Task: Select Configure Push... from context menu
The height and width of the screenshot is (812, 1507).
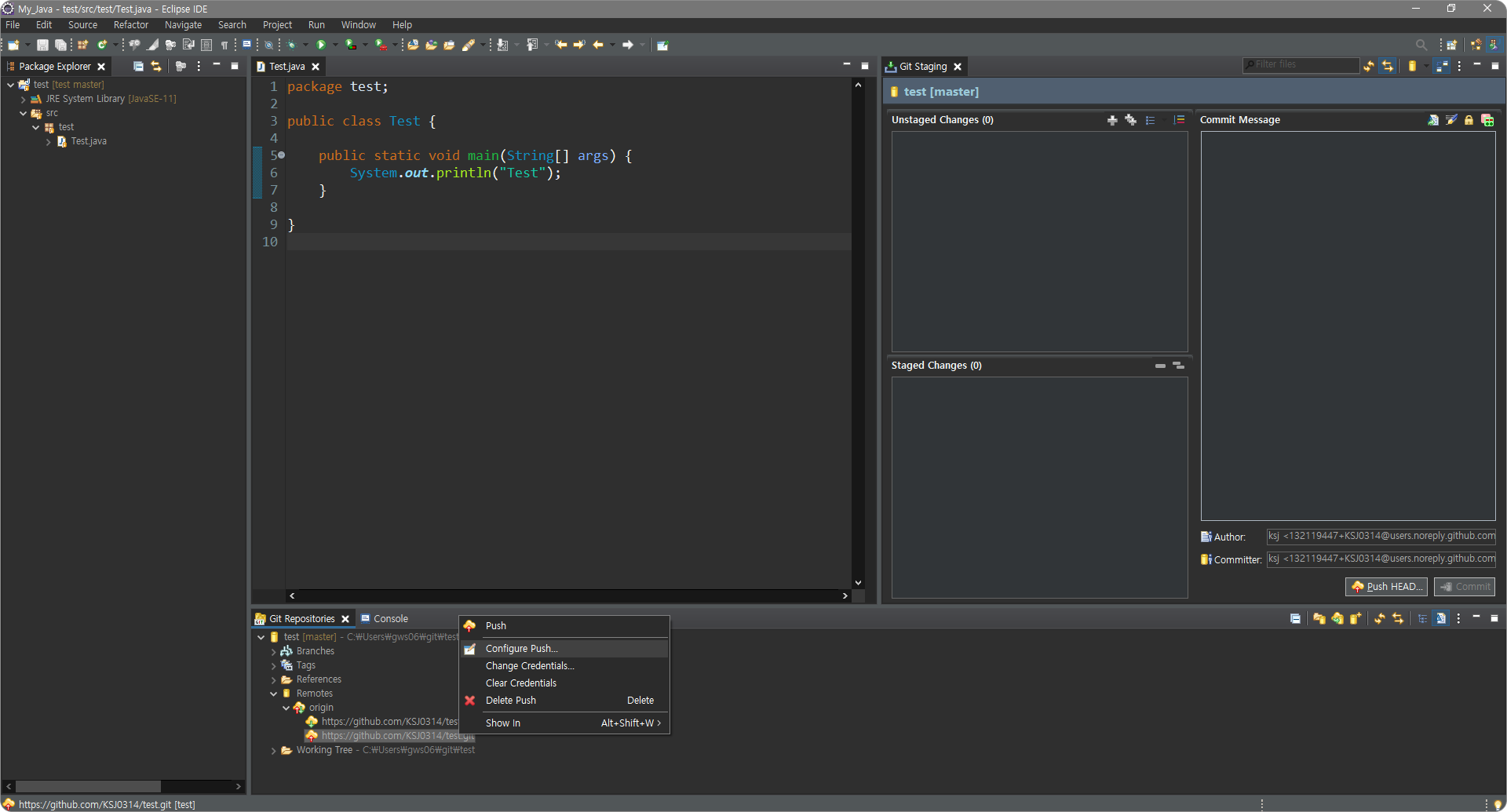Action: tap(521, 649)
